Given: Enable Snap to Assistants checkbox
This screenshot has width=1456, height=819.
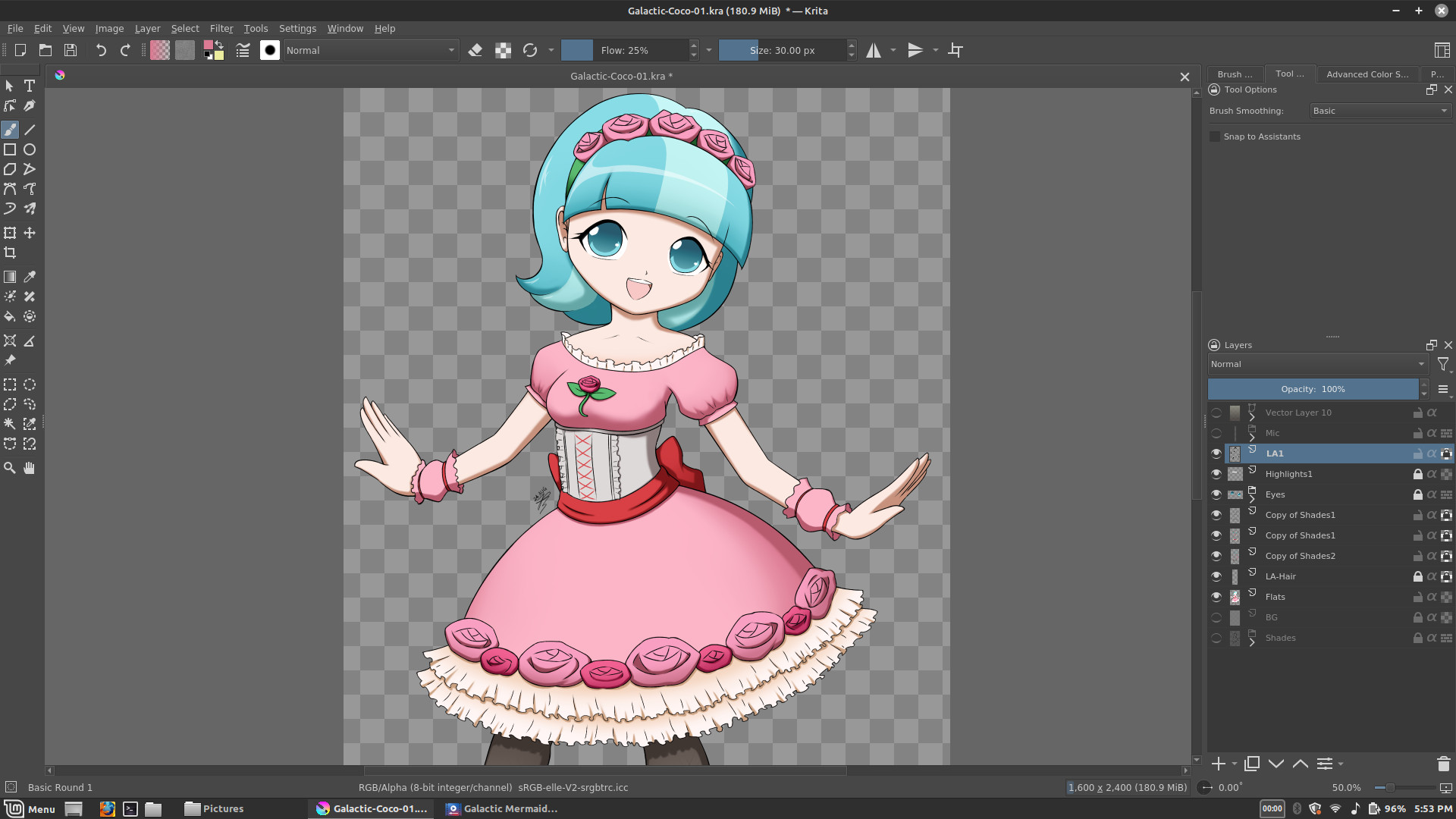Looking at the screenshot, I should (1215, 136).
